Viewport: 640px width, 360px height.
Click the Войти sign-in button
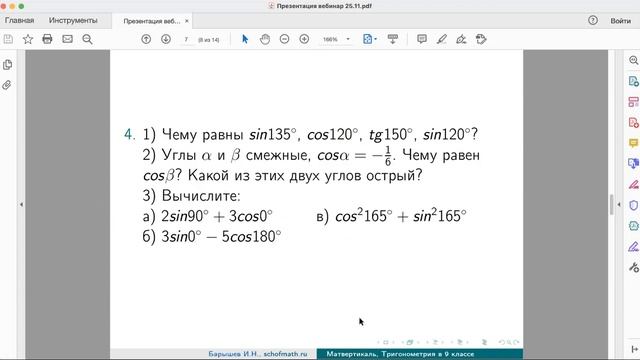(x=620, y=21)
